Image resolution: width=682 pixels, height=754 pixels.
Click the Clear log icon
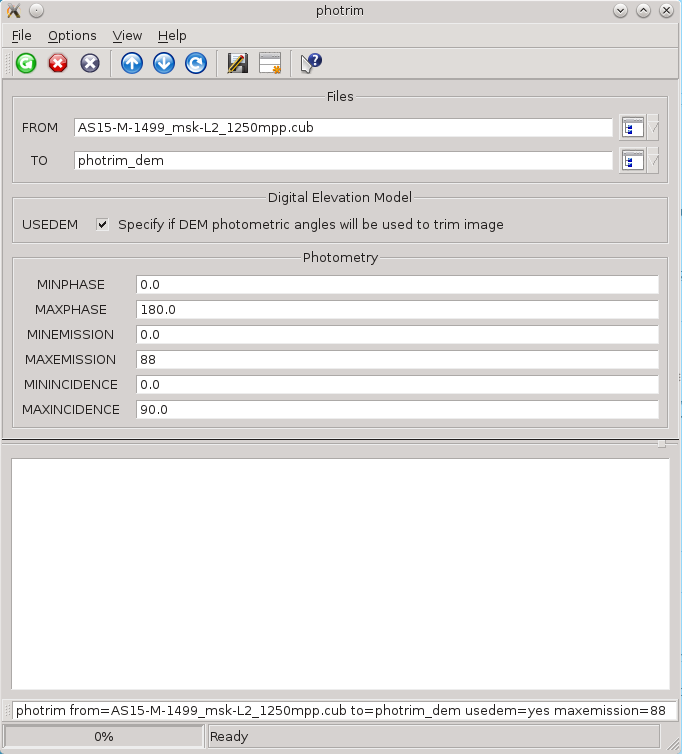pos(269,63)
